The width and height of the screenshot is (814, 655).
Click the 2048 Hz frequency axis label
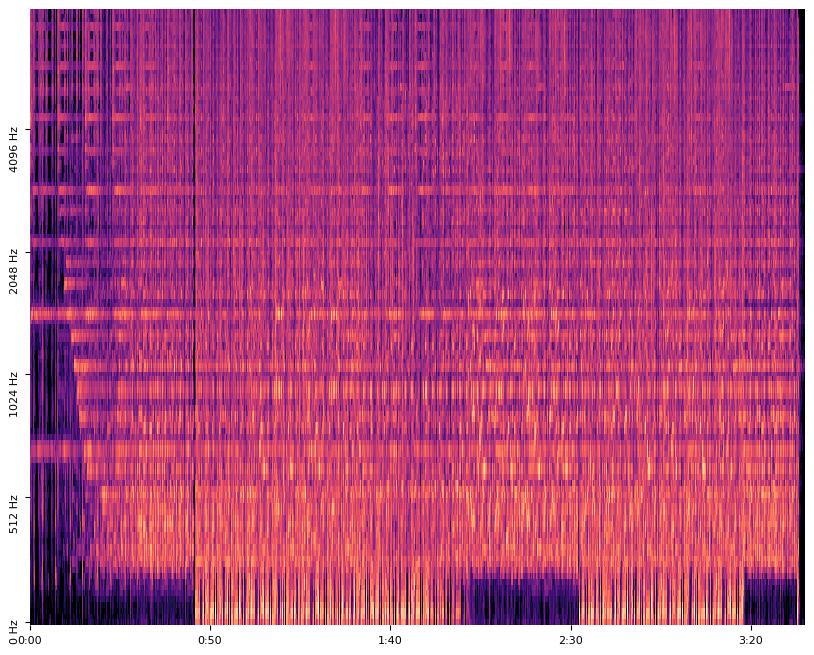pyautogui.click(x=13, y=271)
